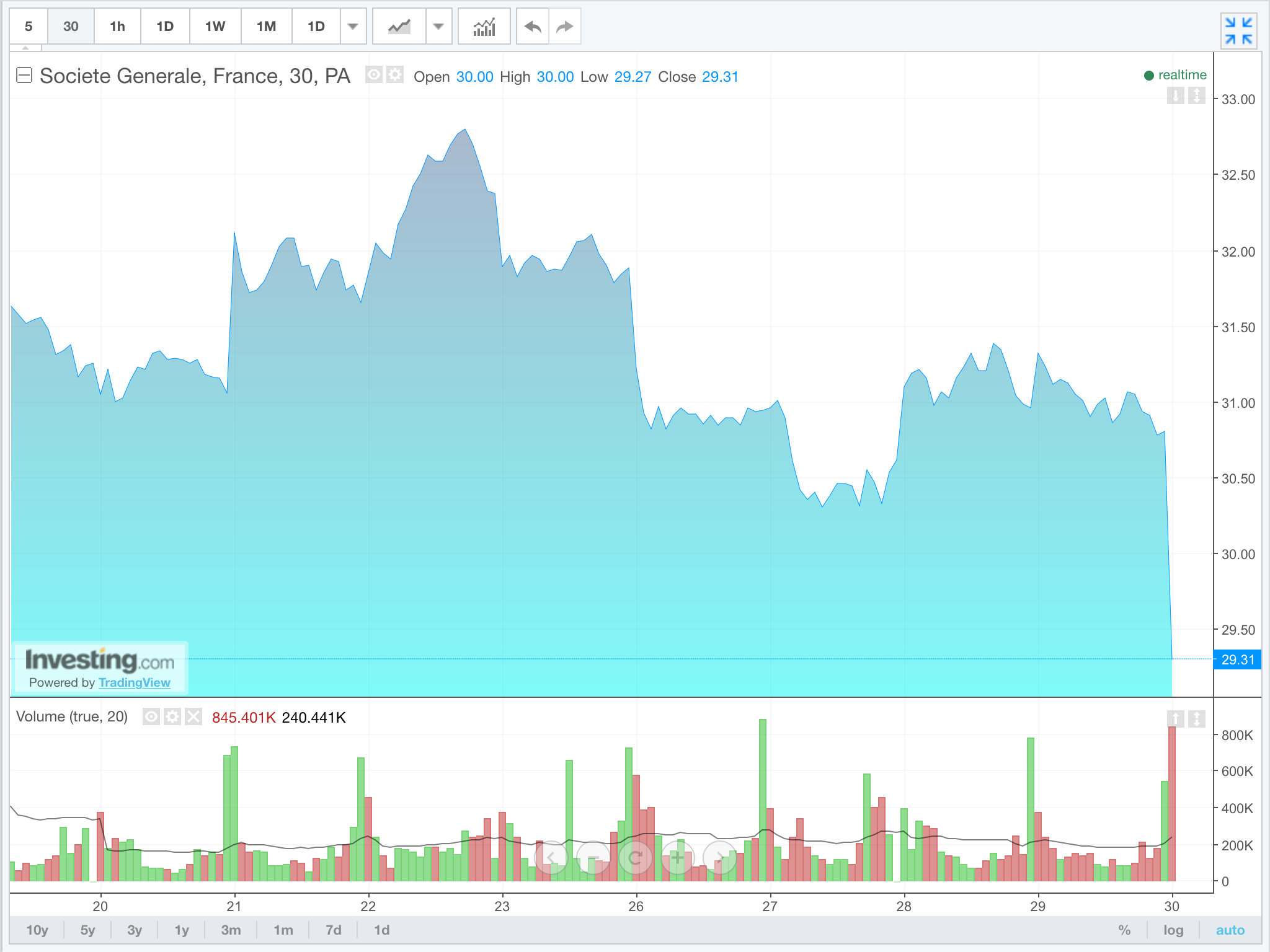Toggle percent scale mode
Screen dimensions: 1270x952
tap(1124, 930)
